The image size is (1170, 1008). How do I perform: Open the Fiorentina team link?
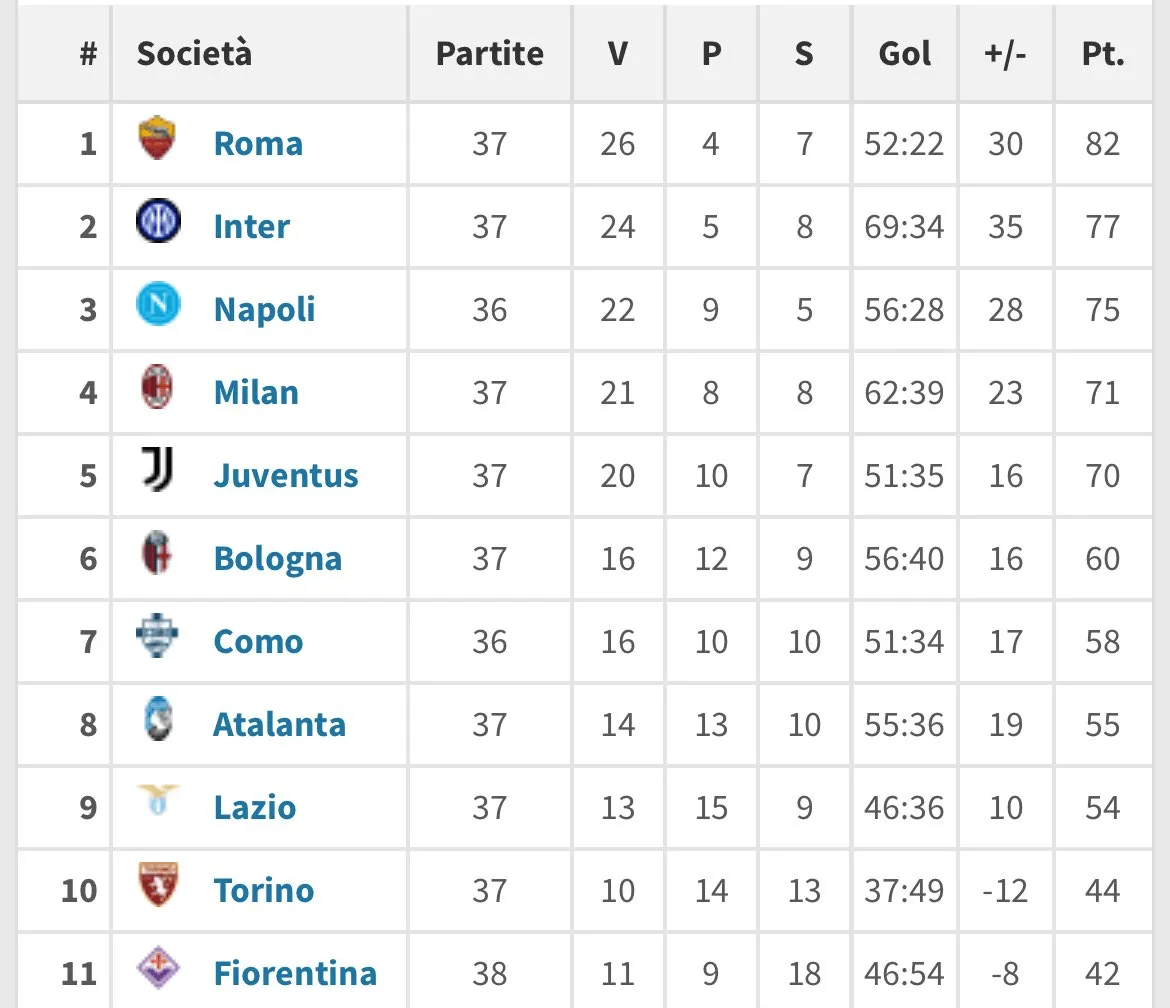(x=295, y=973)
